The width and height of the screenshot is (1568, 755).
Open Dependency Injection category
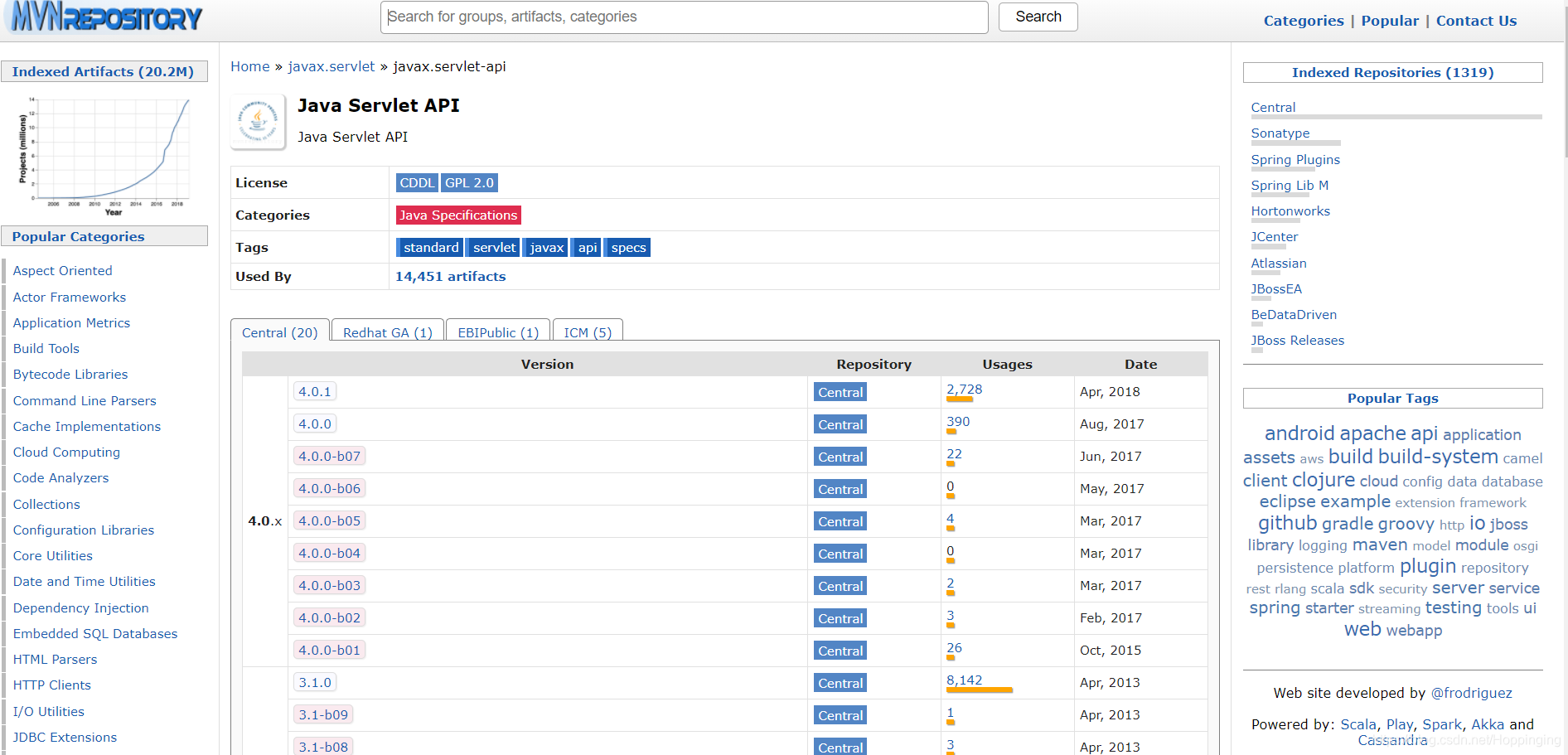81,607
